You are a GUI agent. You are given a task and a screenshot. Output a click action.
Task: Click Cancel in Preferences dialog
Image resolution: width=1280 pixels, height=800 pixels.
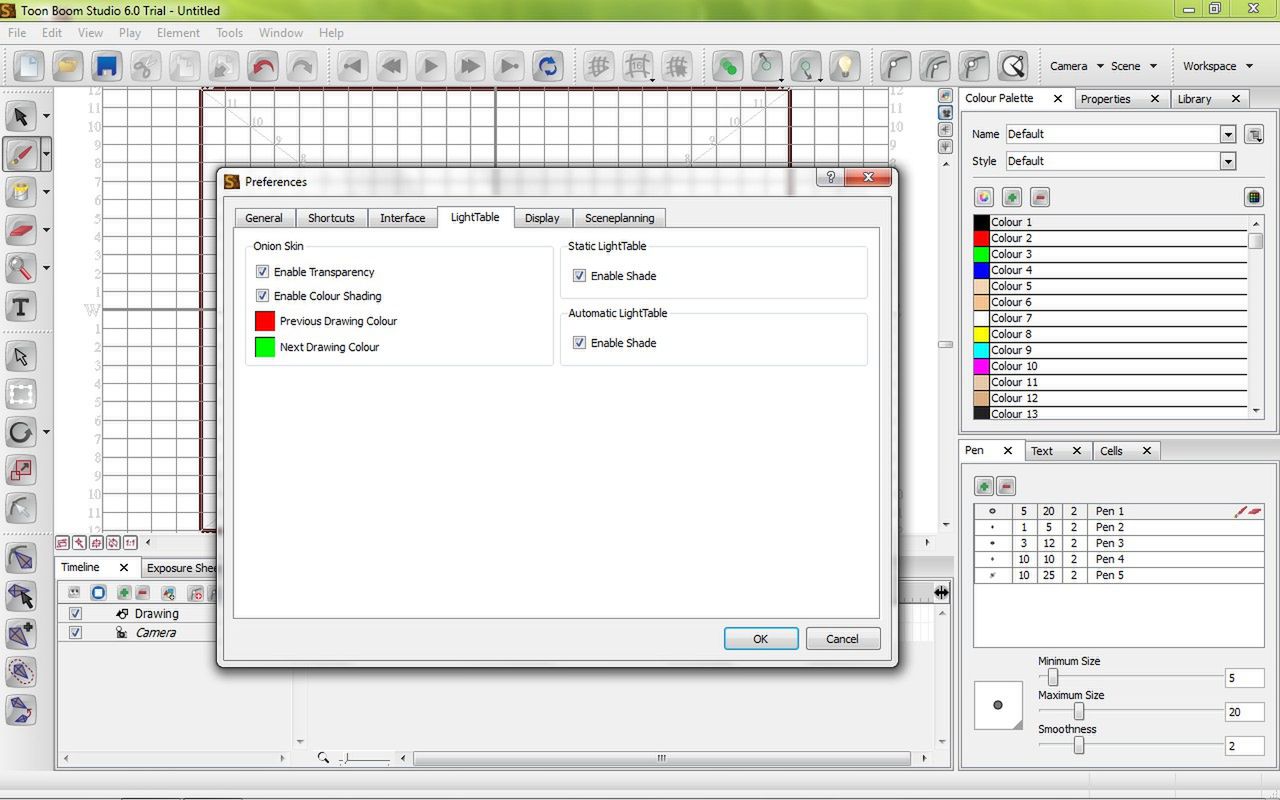click(x=842, y=639)
